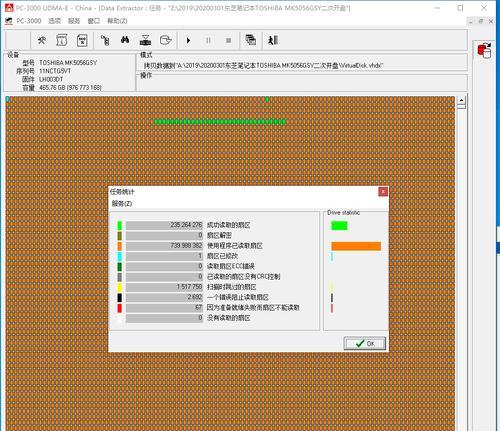This screenshot has height=431, width=500.
Task: Stop the task with the stop button
Action: [228, 40]
